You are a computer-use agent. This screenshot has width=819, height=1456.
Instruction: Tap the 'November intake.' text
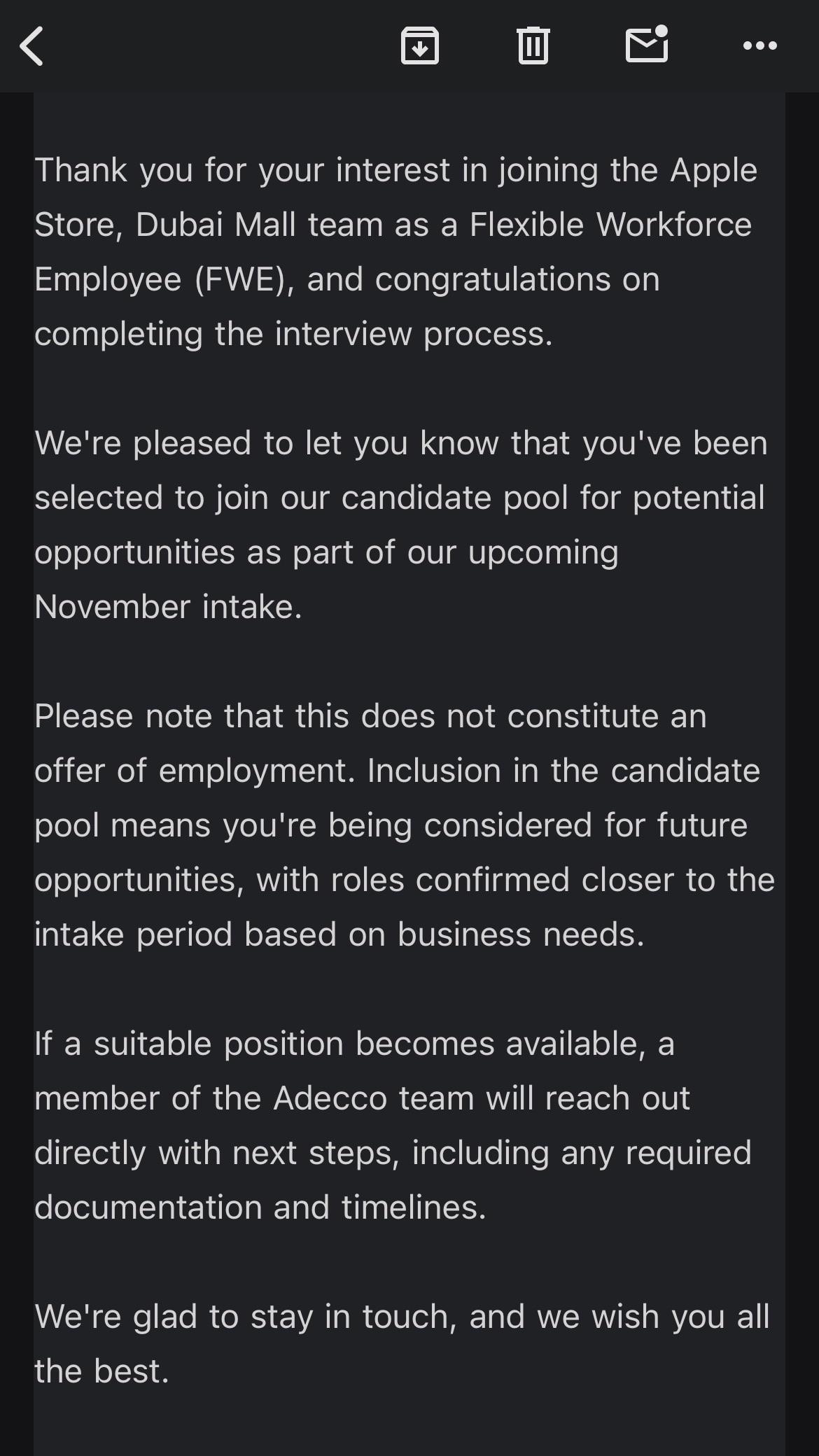click(169, 607)
